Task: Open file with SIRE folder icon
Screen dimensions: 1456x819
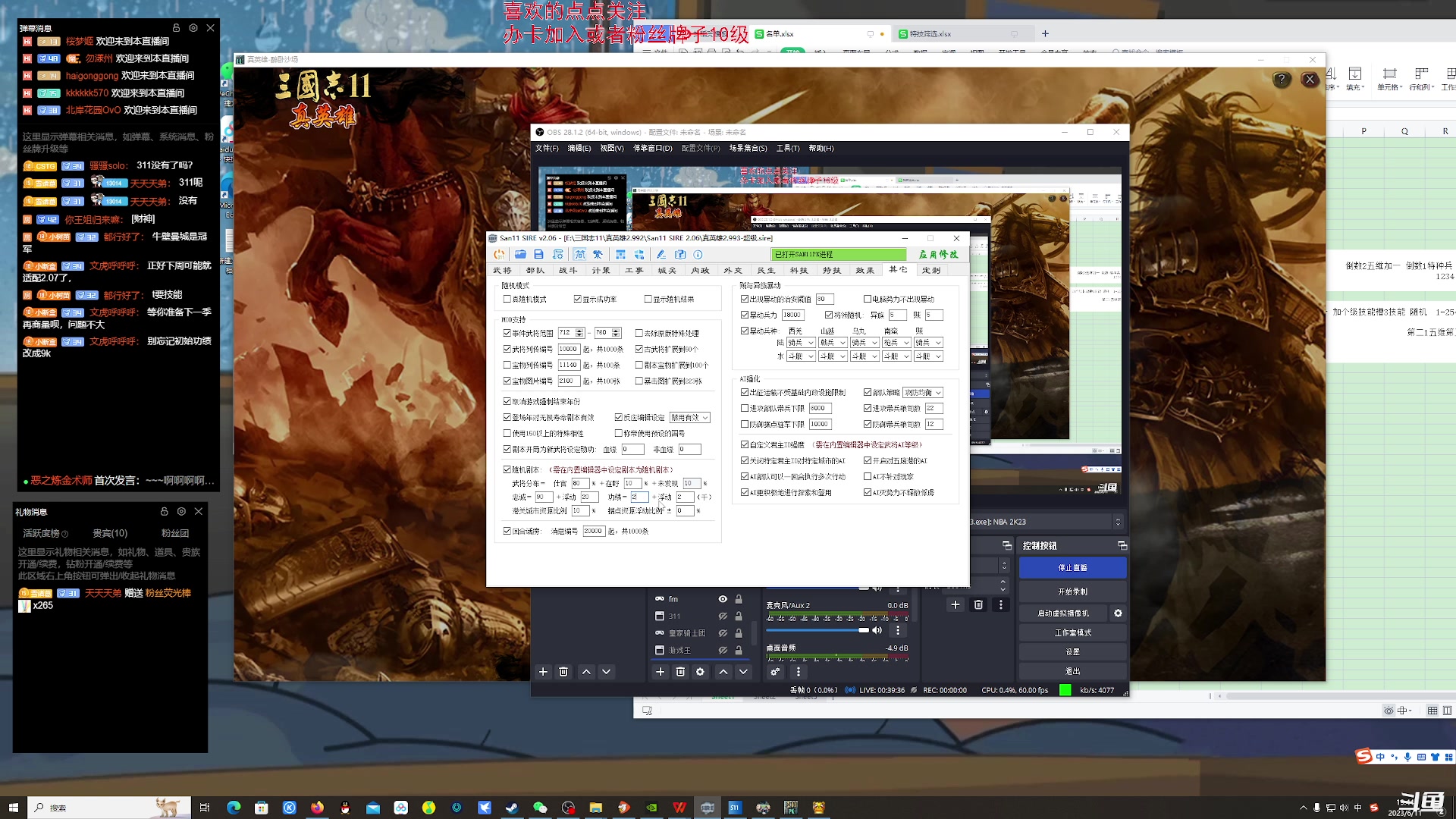Action: [520, 255]
